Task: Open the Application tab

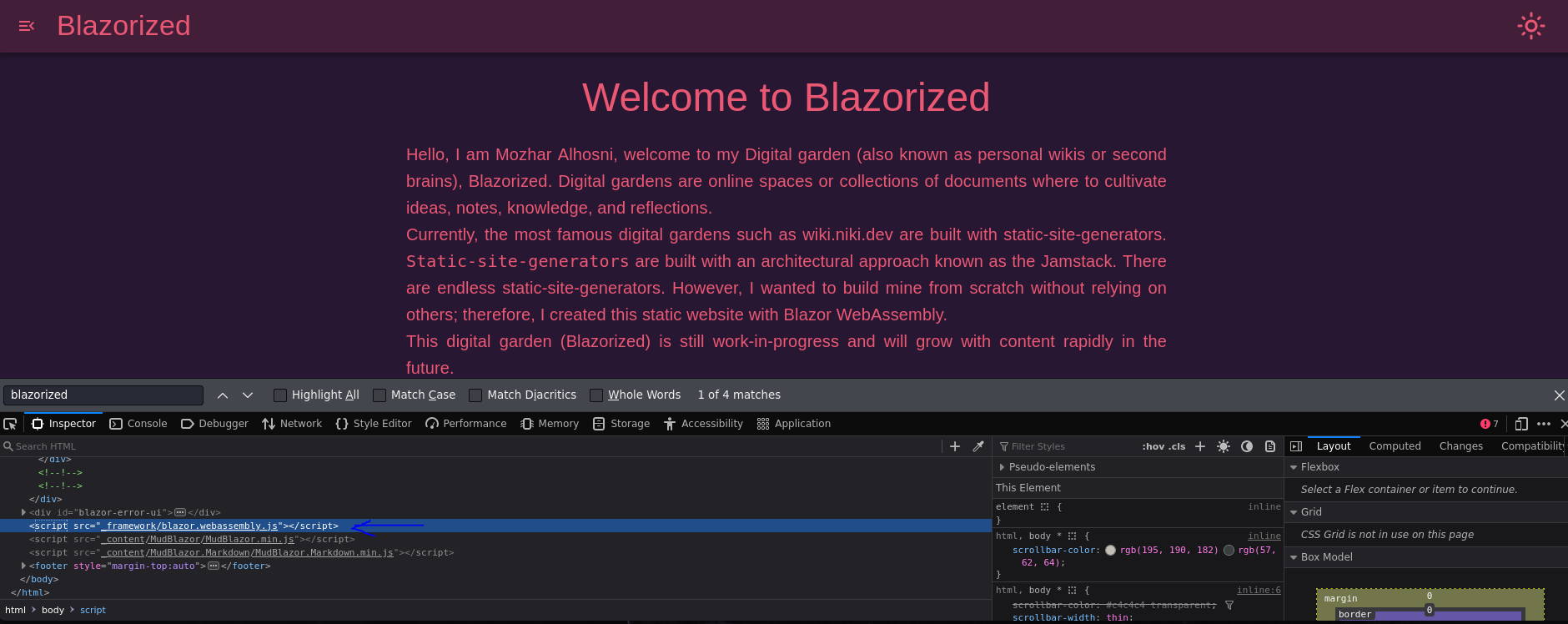Action: pyautogui.click(x=794, y=424)
